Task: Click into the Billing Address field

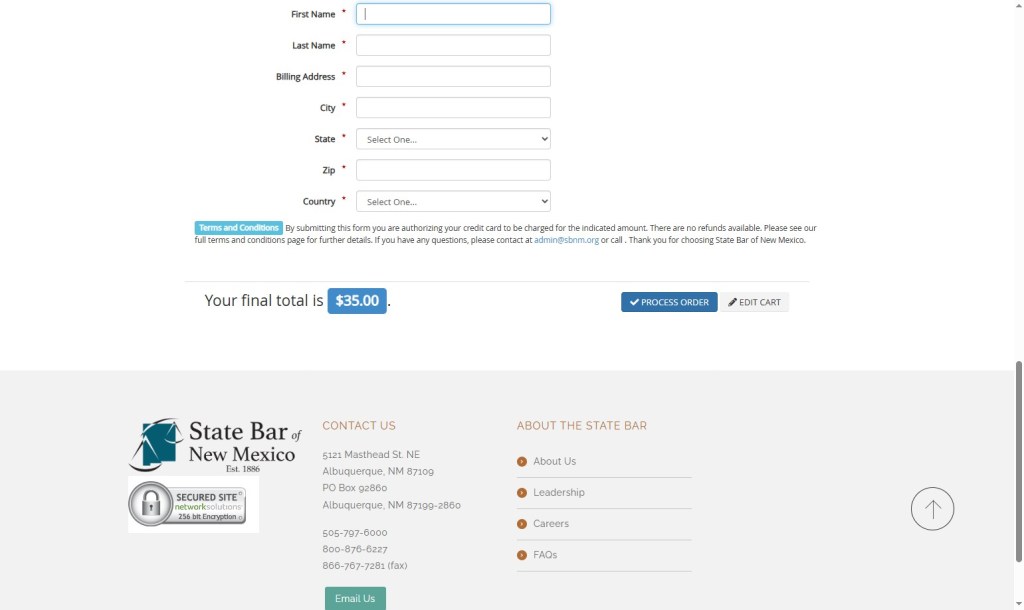Action: tap(453, 77)
